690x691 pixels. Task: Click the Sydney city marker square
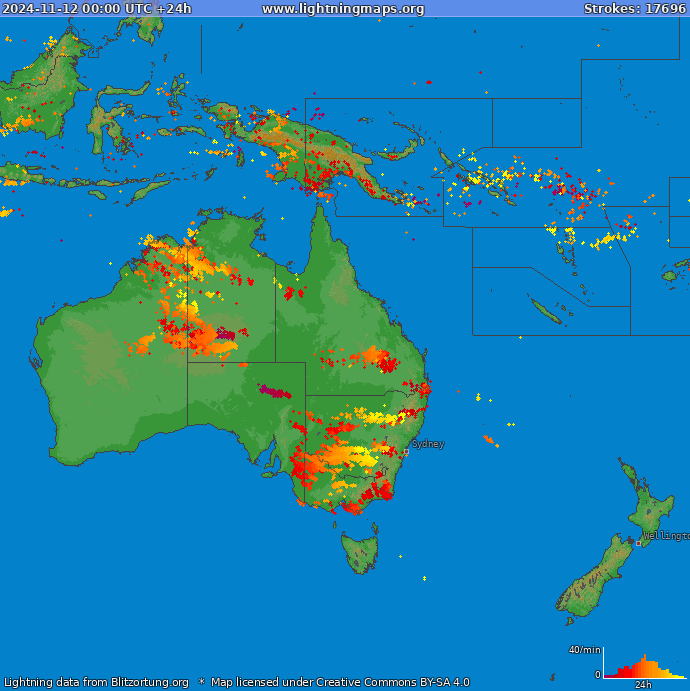[406, 452]
